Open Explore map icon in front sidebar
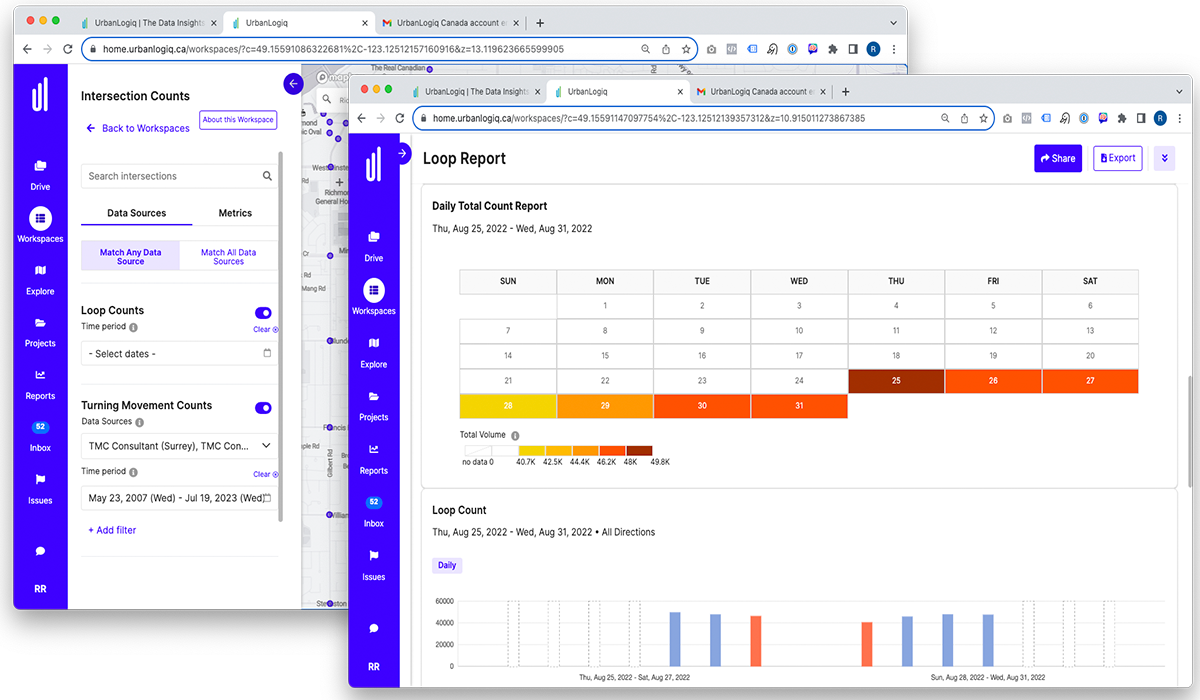 373,350
